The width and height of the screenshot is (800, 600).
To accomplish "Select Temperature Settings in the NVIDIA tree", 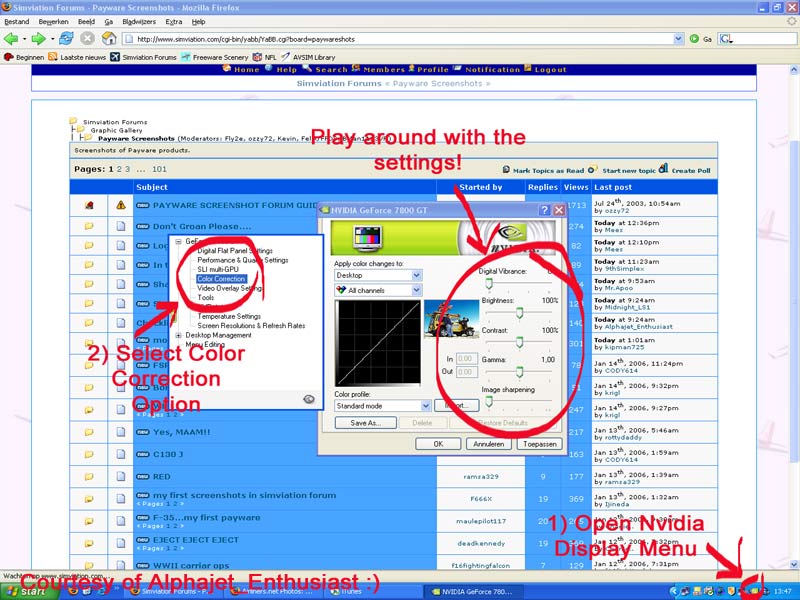I will point(229,316).
